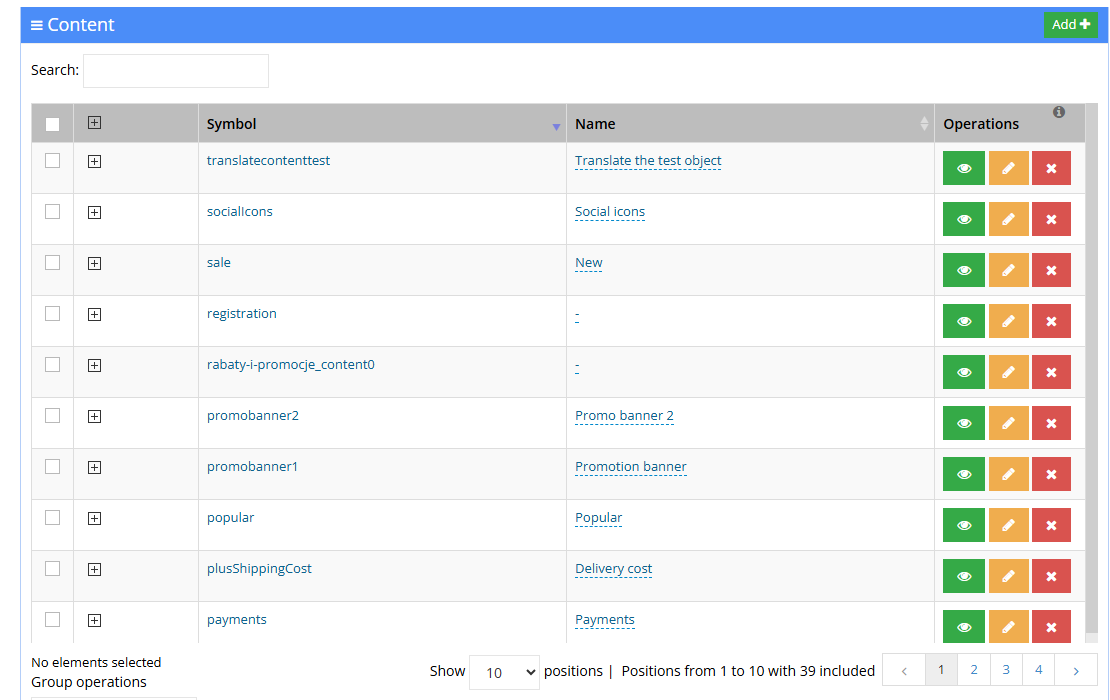The height and width of the screenshot is (700, 1110).
Task: Edit the socialIcons entry
Action: pos(1008,219)
